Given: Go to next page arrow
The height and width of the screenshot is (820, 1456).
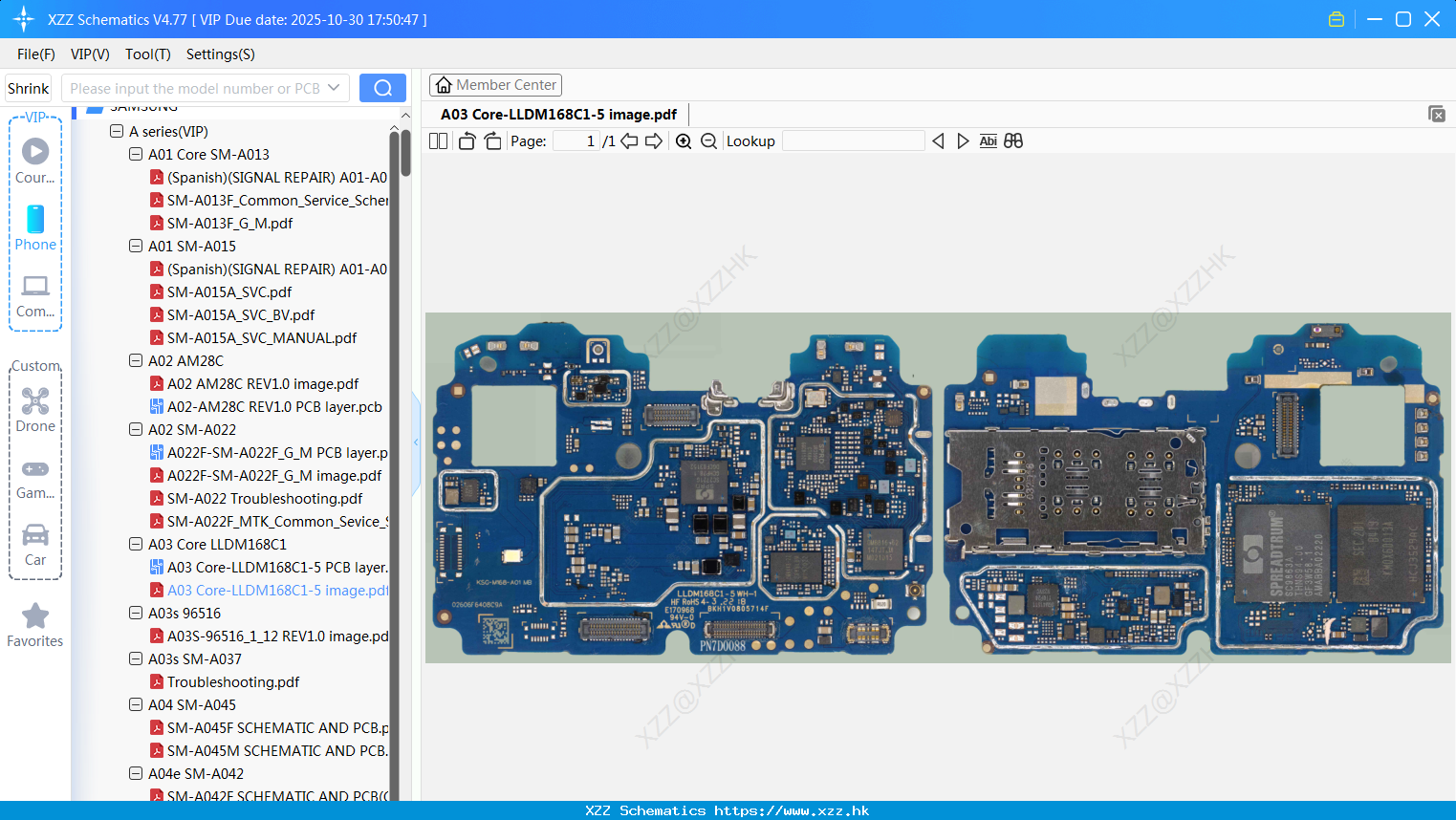Looking at the screenshot, I should (x=654, y=140).
